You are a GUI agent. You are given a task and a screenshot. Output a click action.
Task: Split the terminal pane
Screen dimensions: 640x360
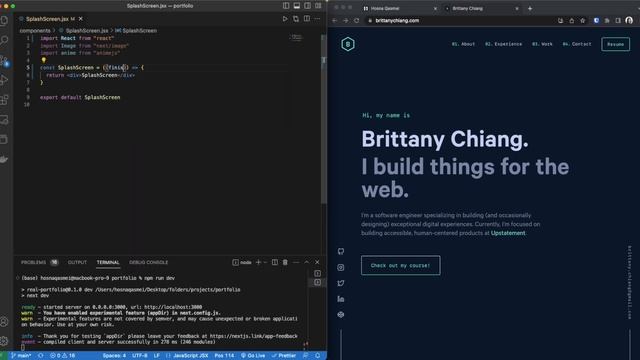coord(275,262)
